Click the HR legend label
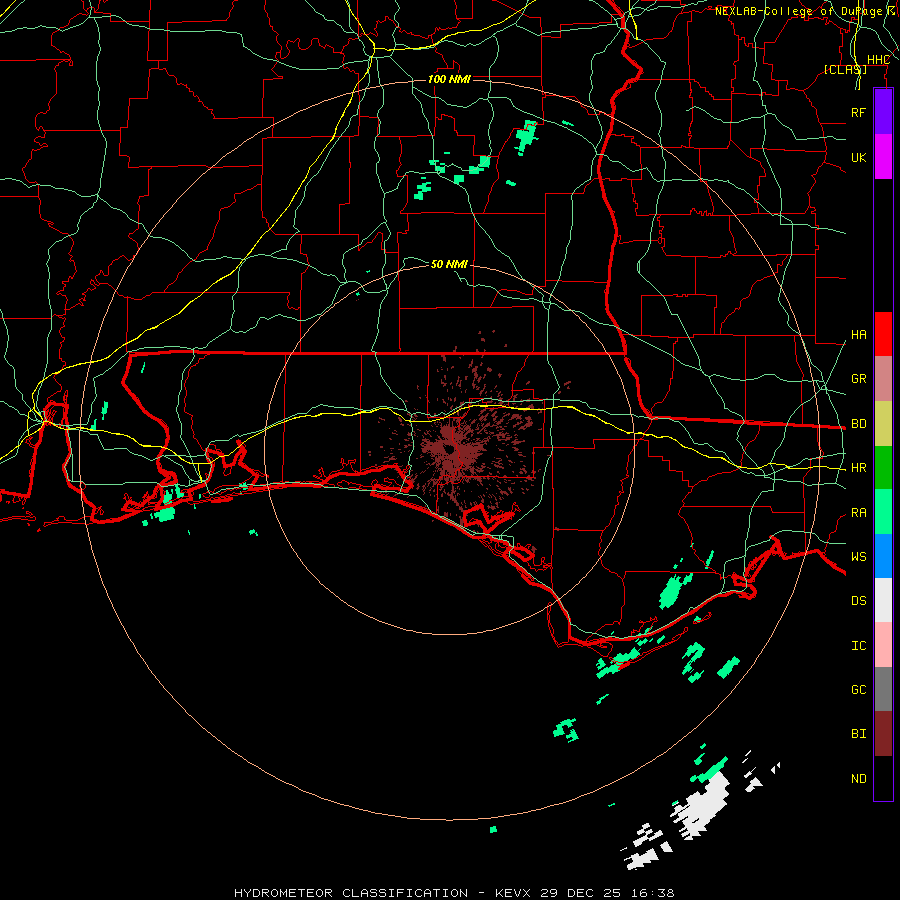Screen dimensions: 900x900 tap(858, 468)
